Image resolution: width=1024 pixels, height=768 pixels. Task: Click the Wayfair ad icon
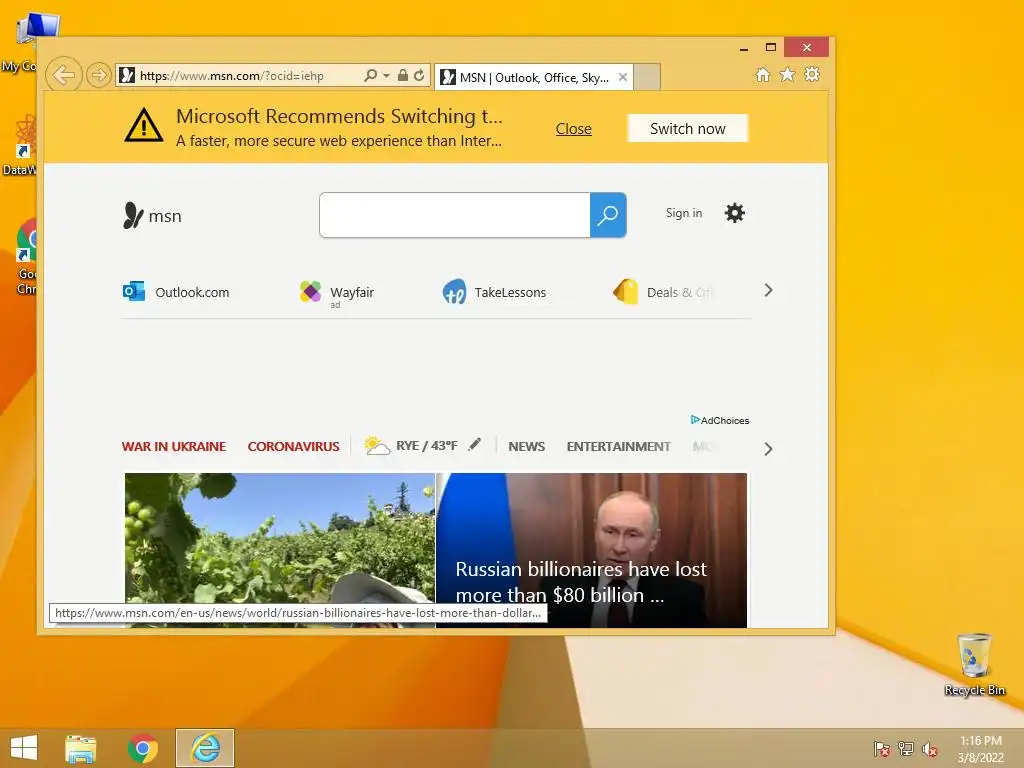[310, 291]
